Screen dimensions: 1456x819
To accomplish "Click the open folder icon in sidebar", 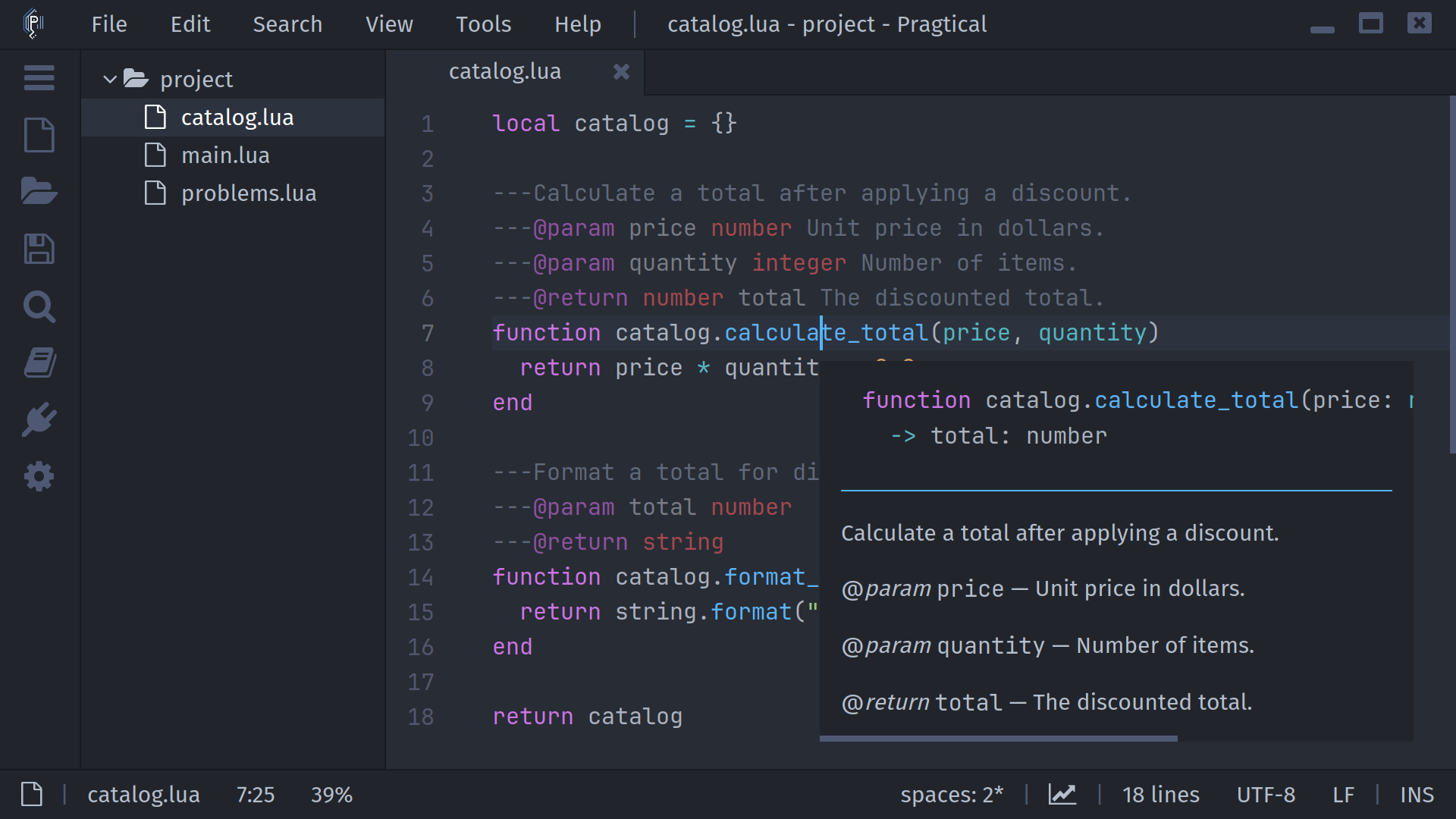I will [39, 191].
